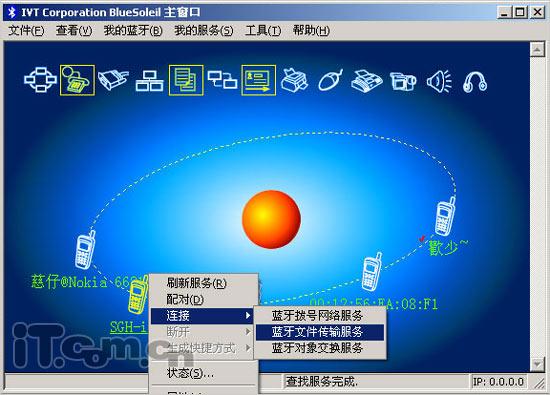Select the Information Synchronization service icon

point(222,80)
